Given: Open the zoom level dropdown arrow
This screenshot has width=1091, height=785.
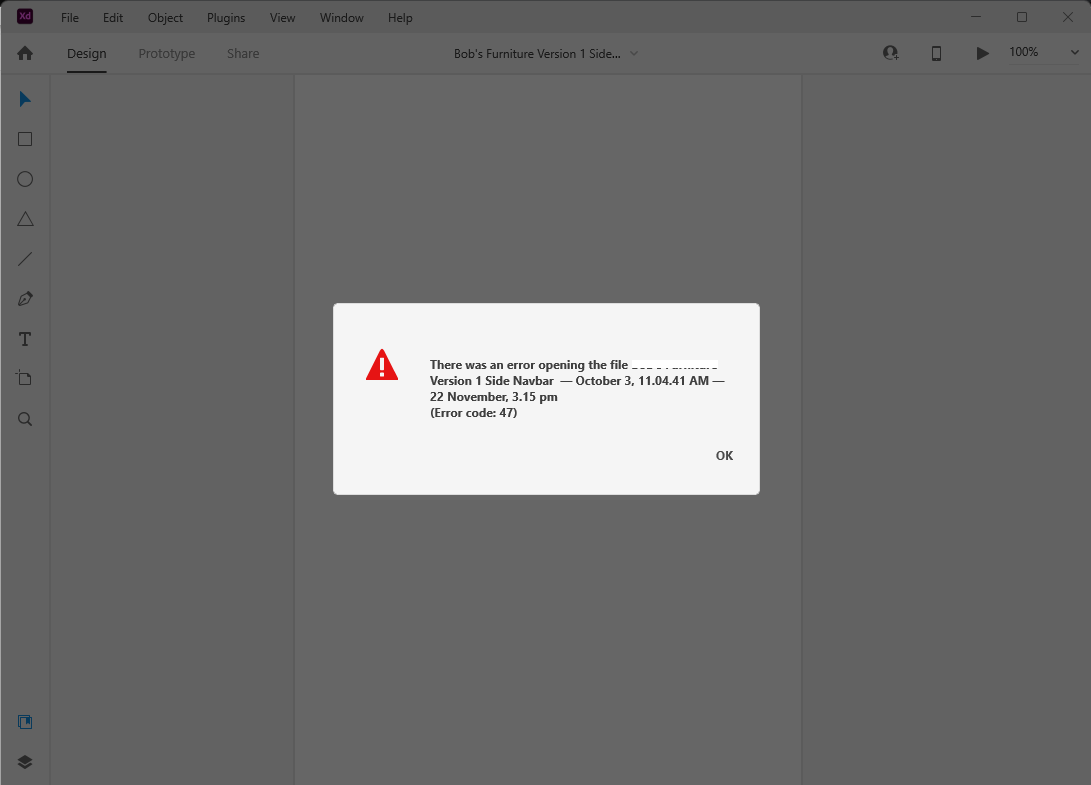Looking at the screenshot, I should click(x=1074, y=52).
